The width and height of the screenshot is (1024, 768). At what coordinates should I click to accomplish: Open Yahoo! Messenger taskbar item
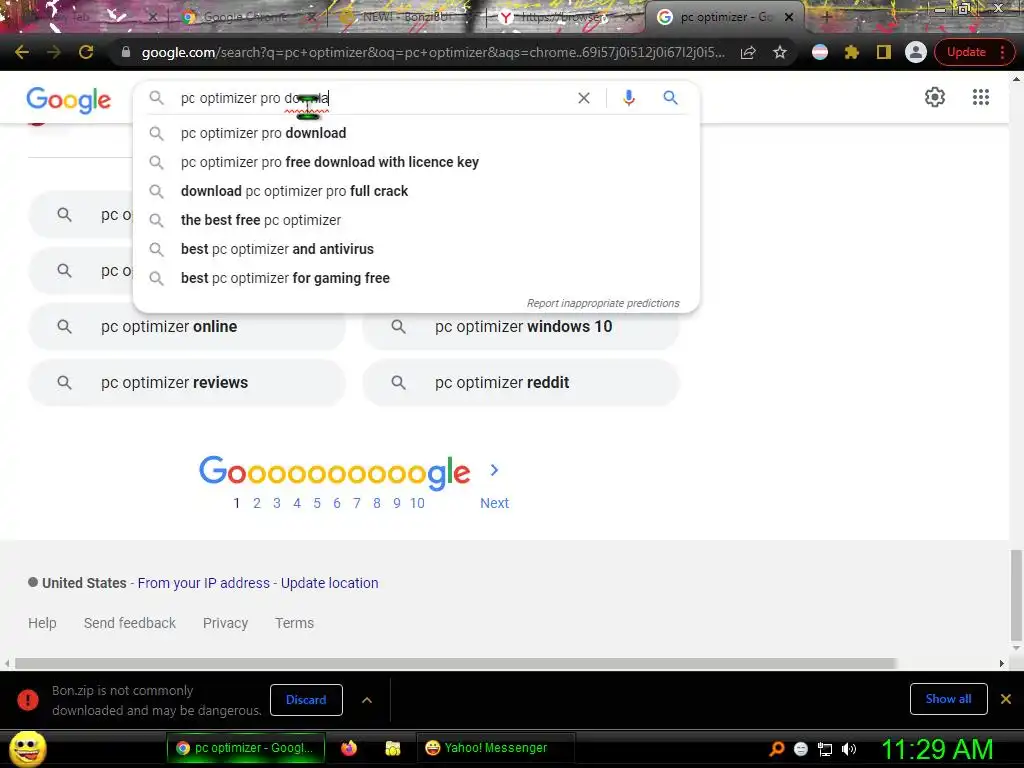click(x=496, y=748)
